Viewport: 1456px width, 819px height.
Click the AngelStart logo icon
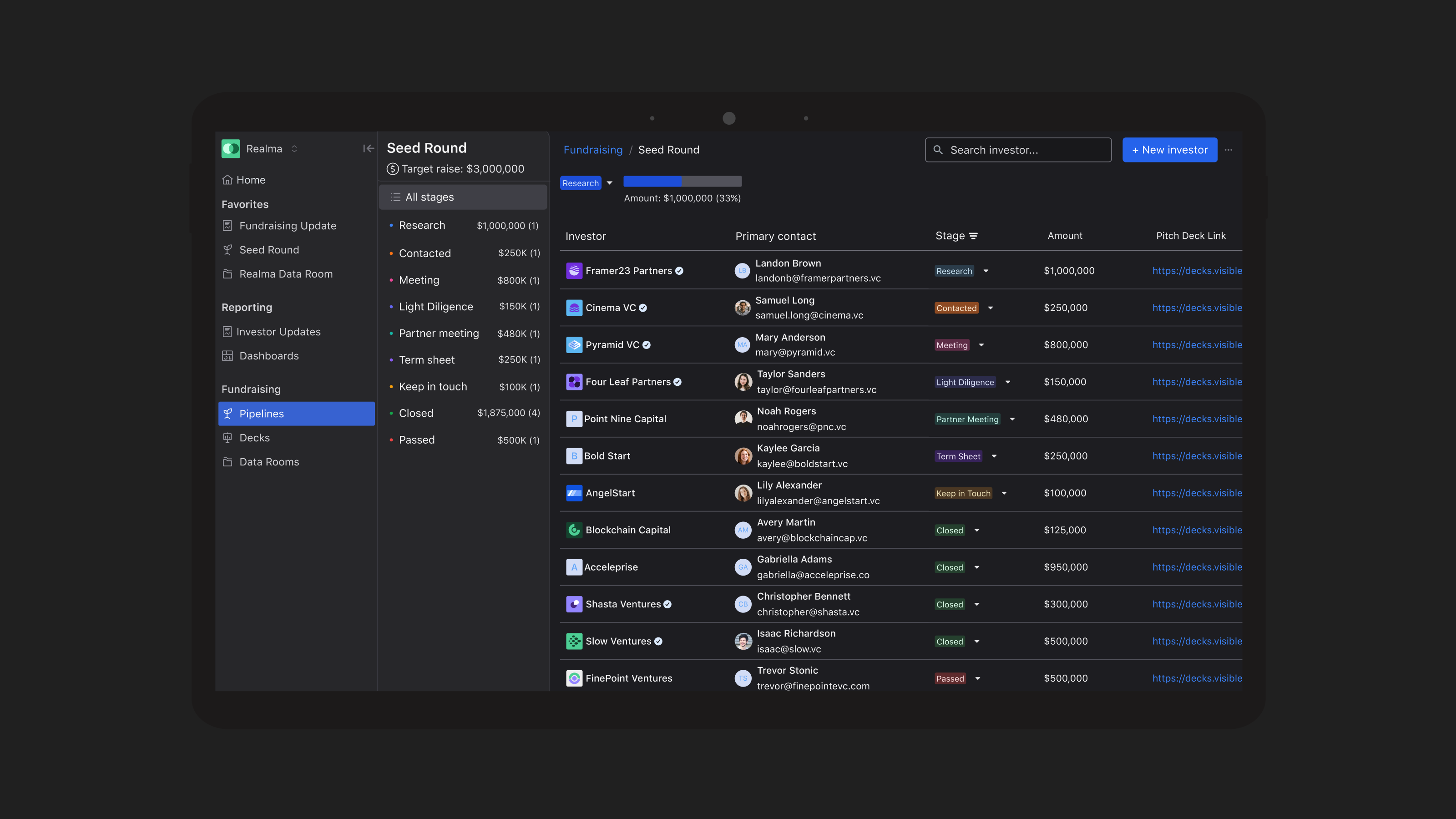tap(574, 493)
